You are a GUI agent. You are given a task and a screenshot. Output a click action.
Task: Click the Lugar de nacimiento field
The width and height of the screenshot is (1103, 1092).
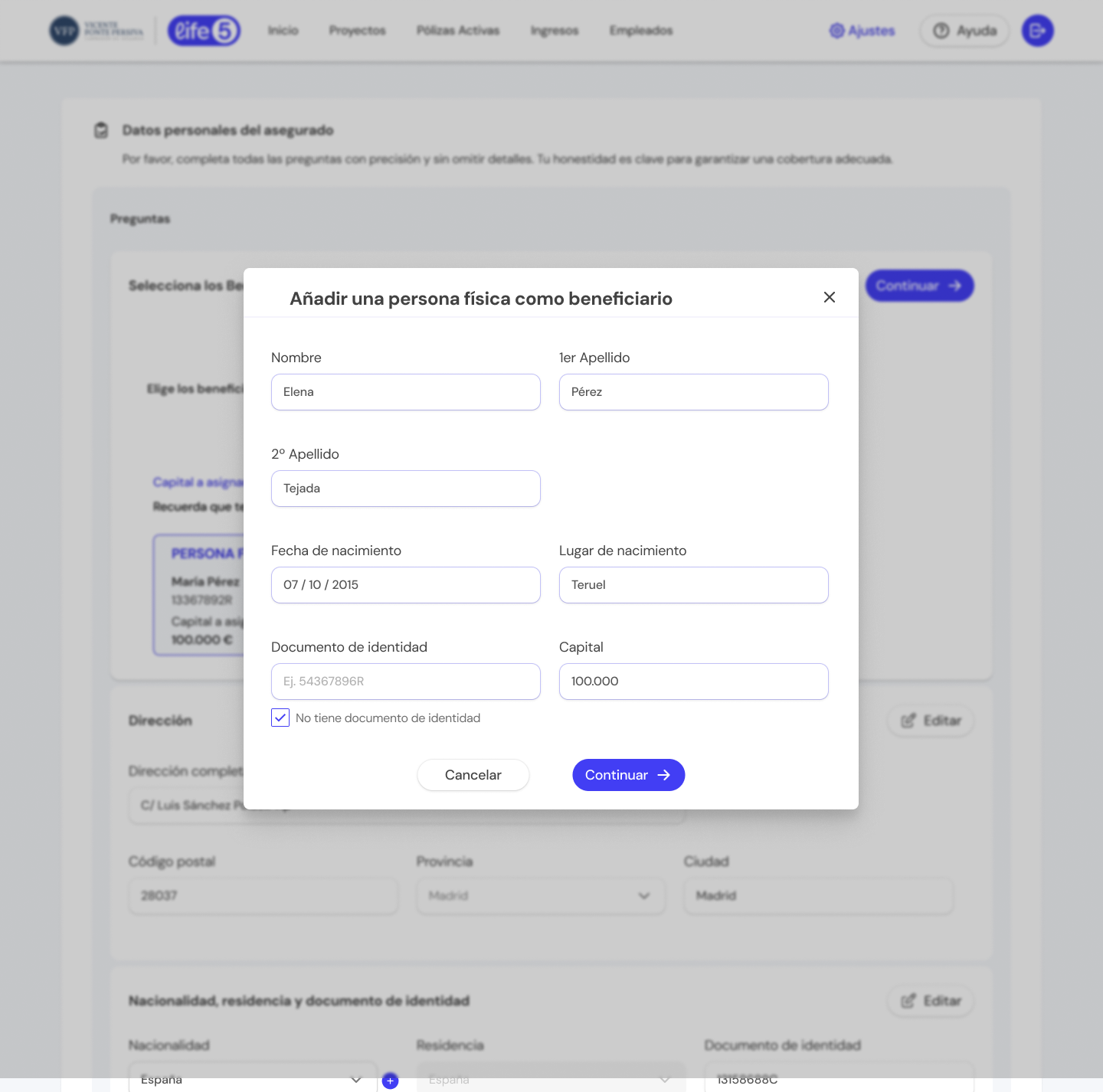click(x=694, y=585)
